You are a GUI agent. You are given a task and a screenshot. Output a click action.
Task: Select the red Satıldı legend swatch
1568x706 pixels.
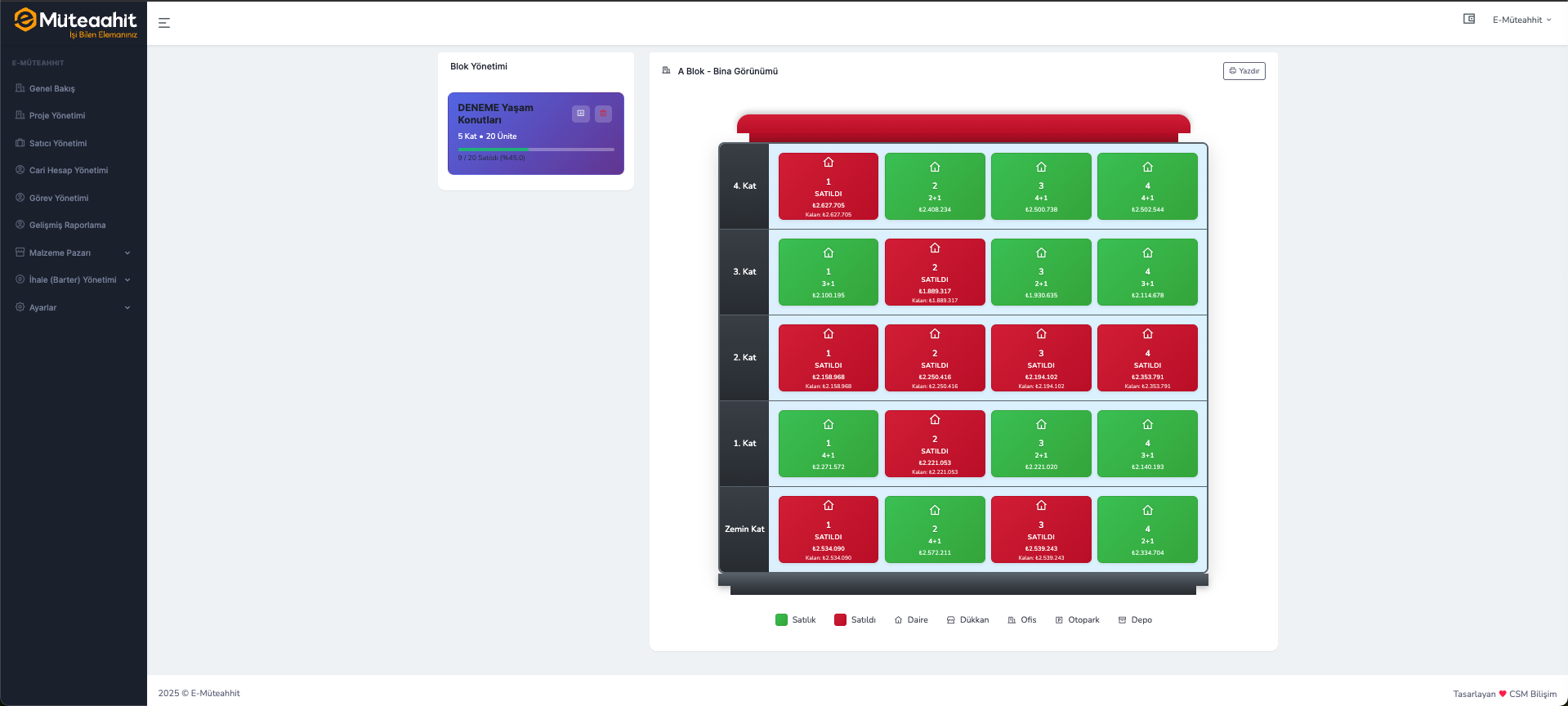coord(840,619)
